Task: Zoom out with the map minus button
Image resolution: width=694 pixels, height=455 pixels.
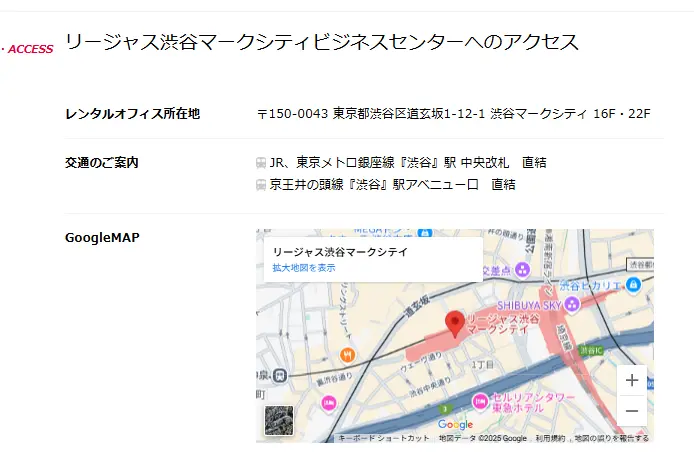Action: click(x=632, y=411)
